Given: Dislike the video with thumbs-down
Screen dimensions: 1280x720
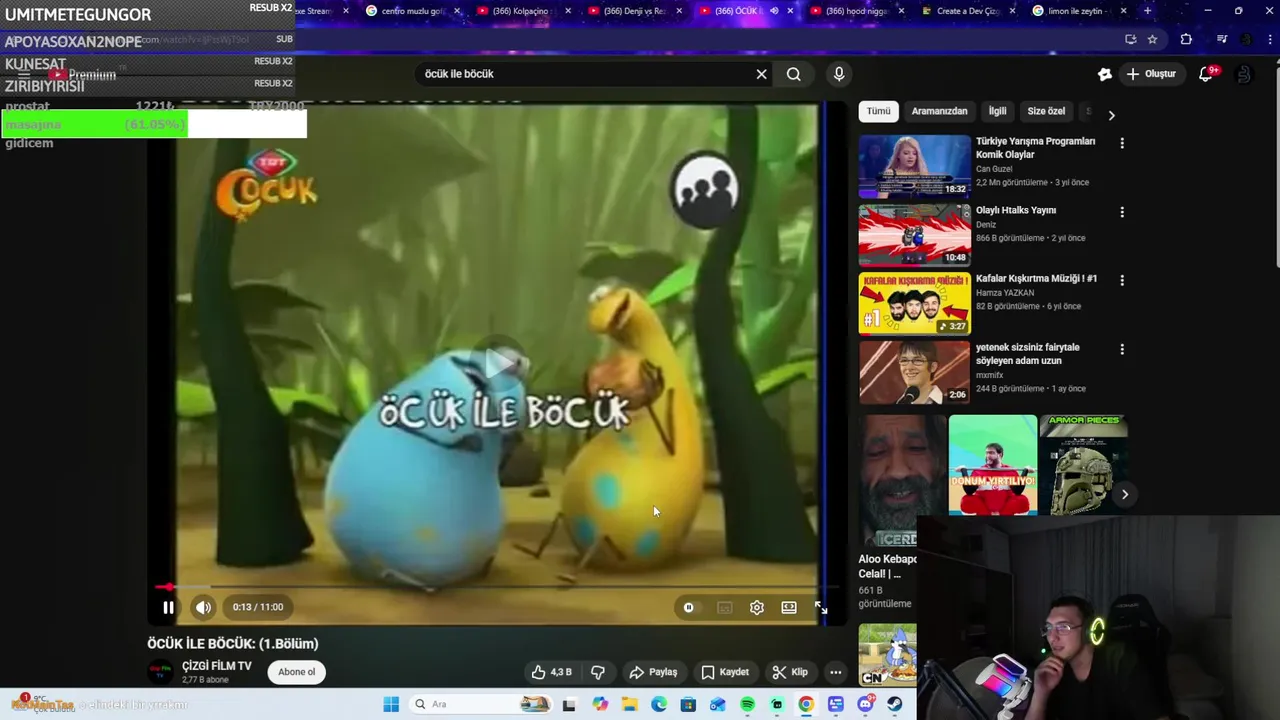Looking at the screenshot, I should (x=598, y=672).
